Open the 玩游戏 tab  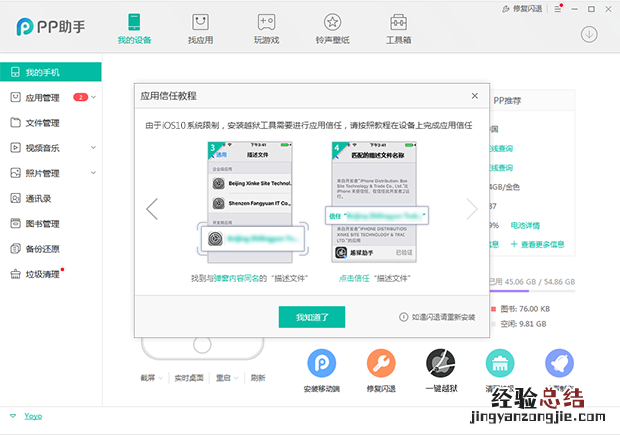pyautogui.click(x=267, y=28)
